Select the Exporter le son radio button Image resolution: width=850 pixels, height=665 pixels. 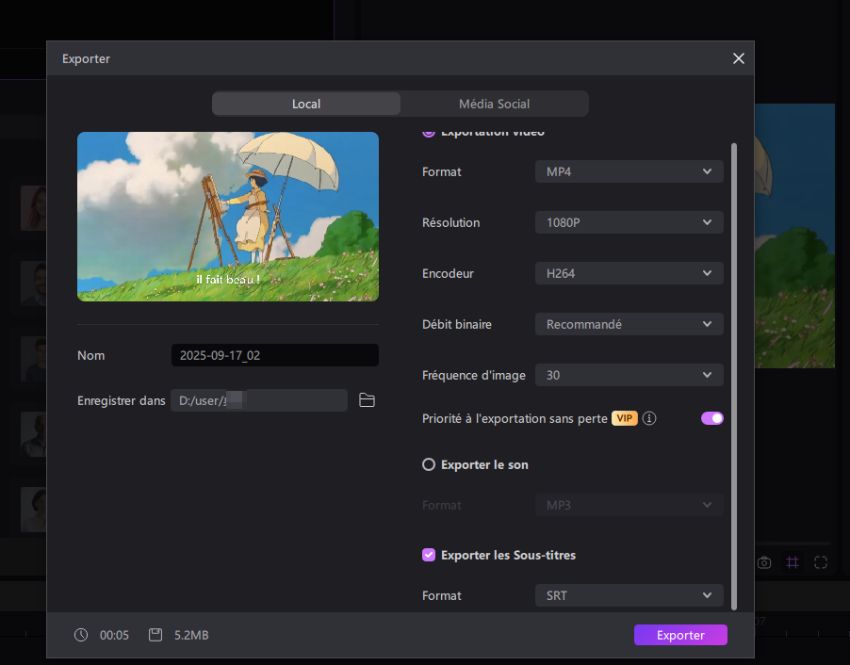coord(430,464)
